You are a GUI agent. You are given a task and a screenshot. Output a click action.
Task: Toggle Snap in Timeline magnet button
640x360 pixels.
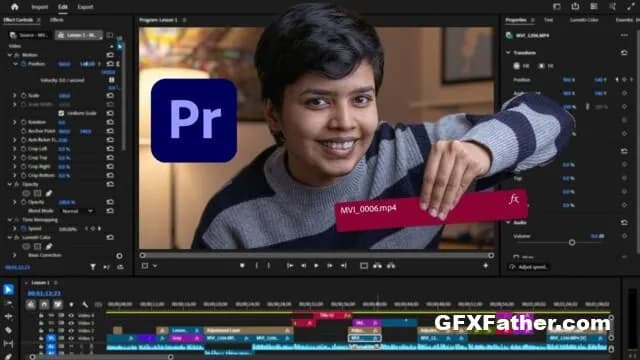(44, 304)
